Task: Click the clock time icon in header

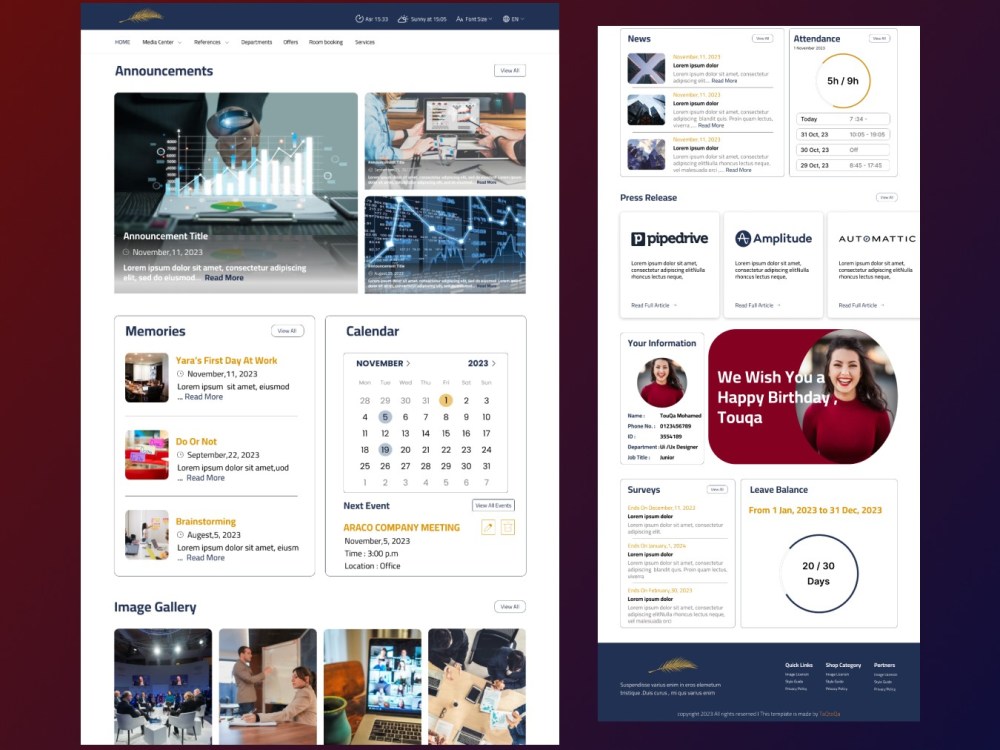Action: pyautogui.click(x=359, y=19)
